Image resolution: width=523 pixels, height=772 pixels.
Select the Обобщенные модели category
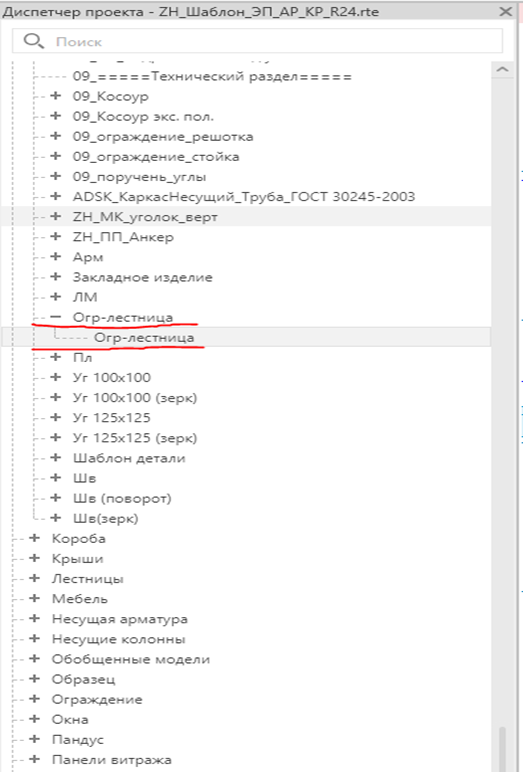tap(131, 659)
